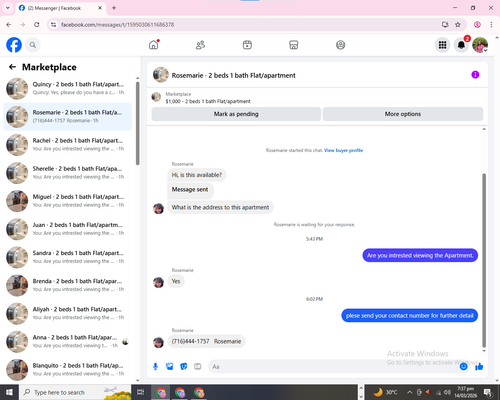
Task: Open the Reels video icon
Action: [x=247, y=45]
